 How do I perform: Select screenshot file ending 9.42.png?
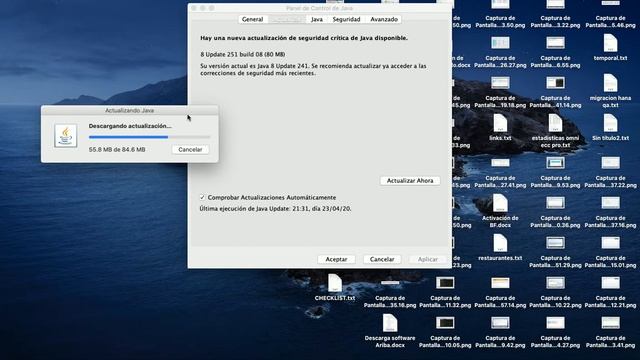click(x=500, y=323)
